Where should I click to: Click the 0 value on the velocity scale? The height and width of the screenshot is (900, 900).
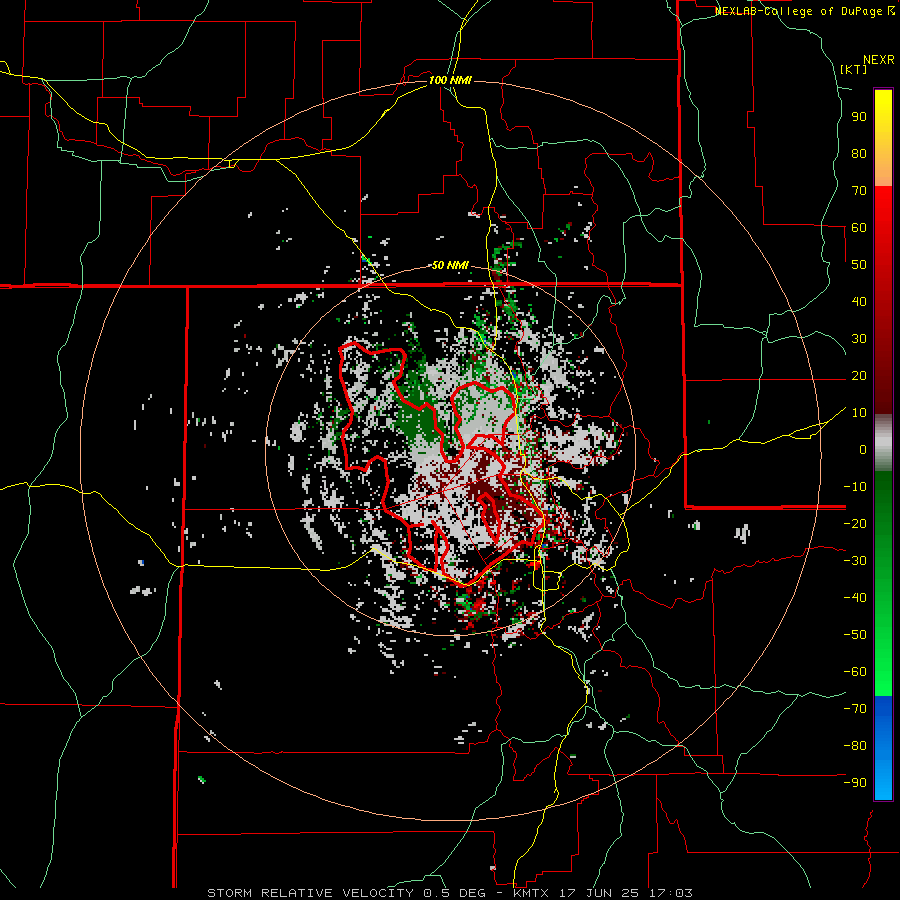click(x=863, y=449)
